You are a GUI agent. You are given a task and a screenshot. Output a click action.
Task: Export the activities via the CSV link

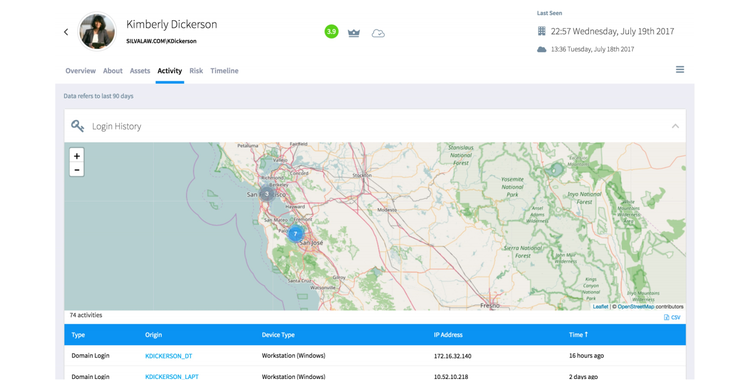point(672,317)
